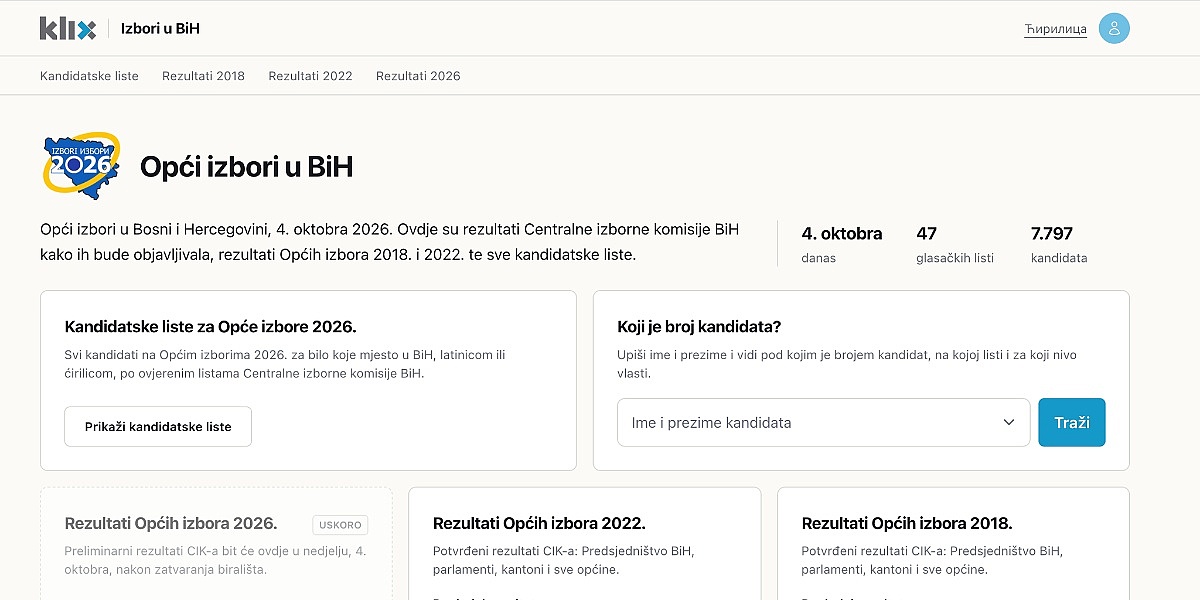This screenshot has height=600, width=1200.
Task: Click the 4. oktobra date stat
Action: click(842, 245)
